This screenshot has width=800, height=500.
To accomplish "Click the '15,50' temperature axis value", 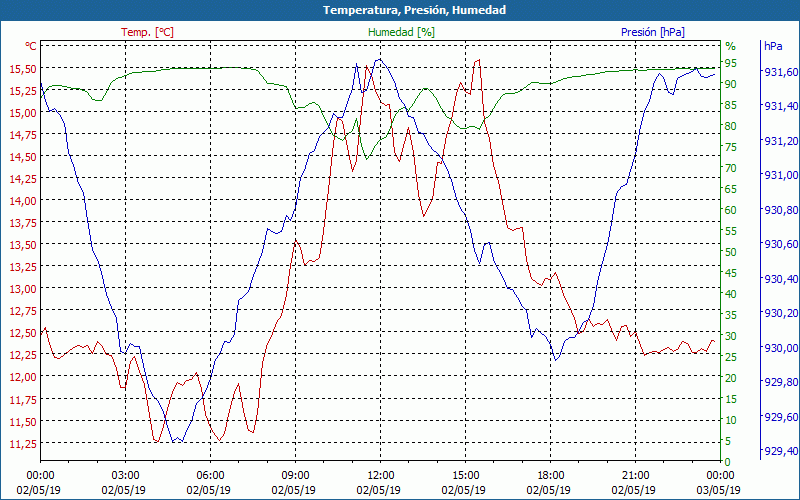I will (x=22, y=68).
